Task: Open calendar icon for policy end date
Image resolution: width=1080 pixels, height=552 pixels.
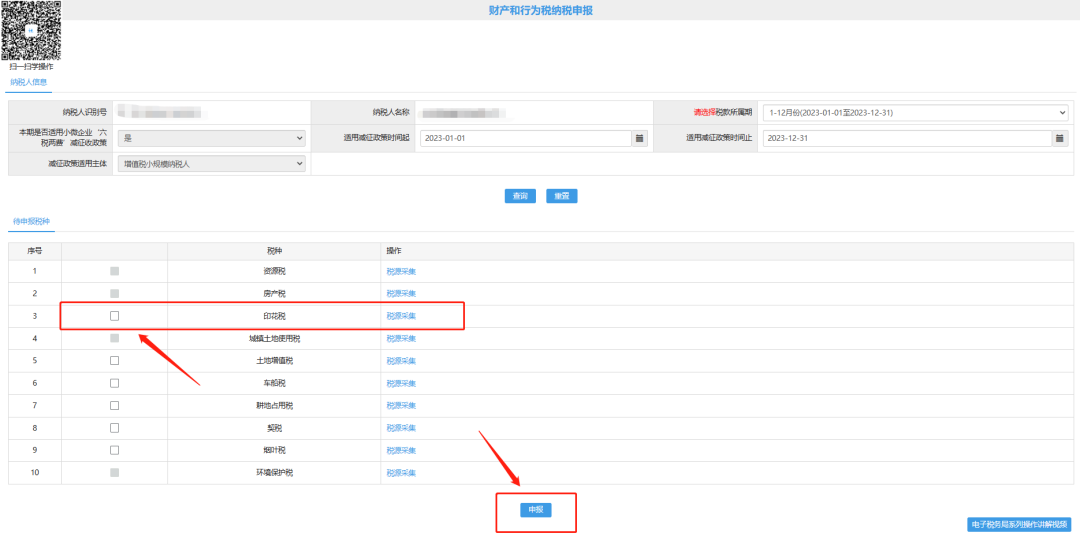Action: point(1060,138)
